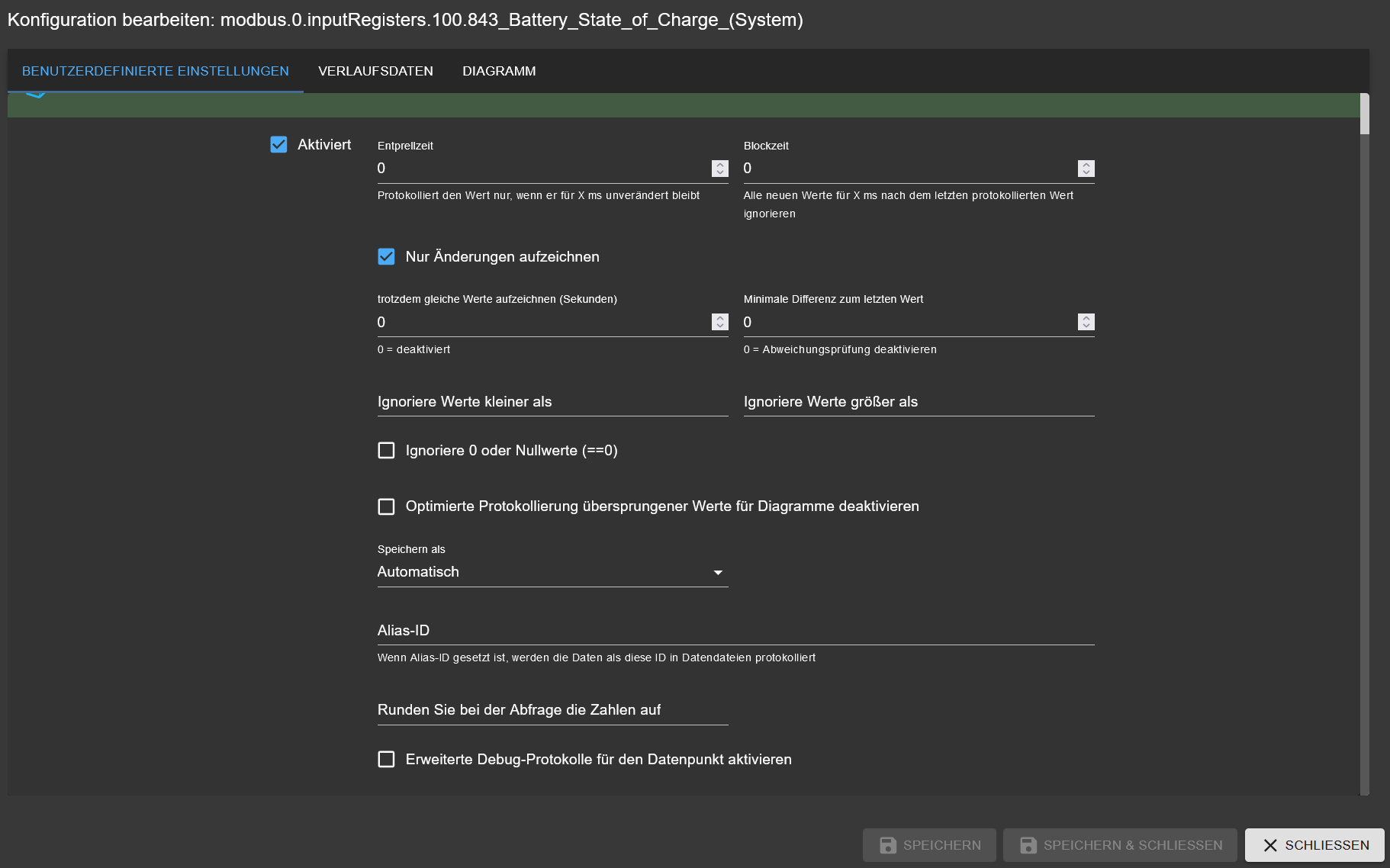1390x868 pixels.
Task: Click Entprellzeit spinner arrows
Action: [x=719, y=169]
